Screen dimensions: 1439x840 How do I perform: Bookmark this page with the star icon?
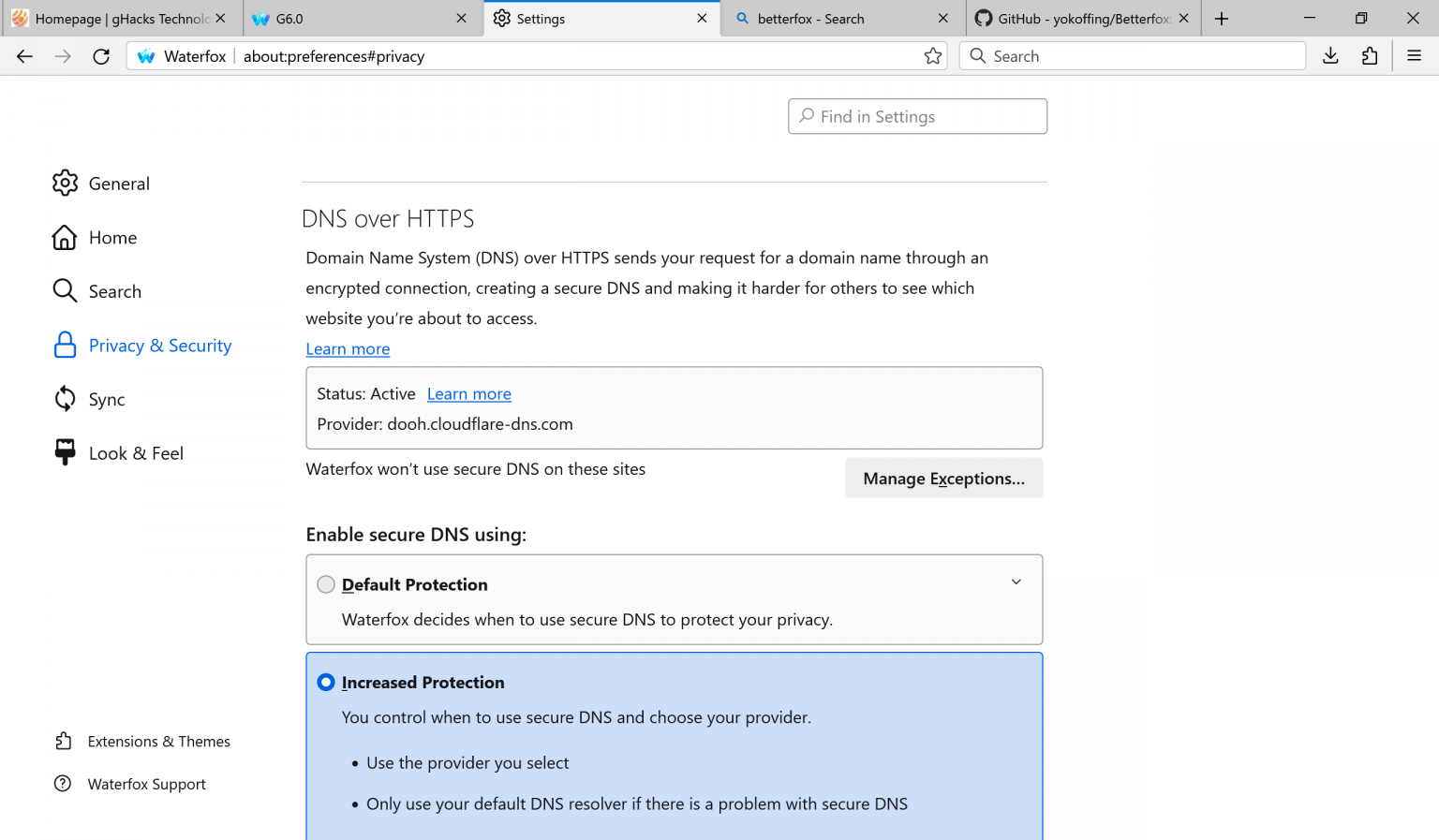click(x=932, y=56)
